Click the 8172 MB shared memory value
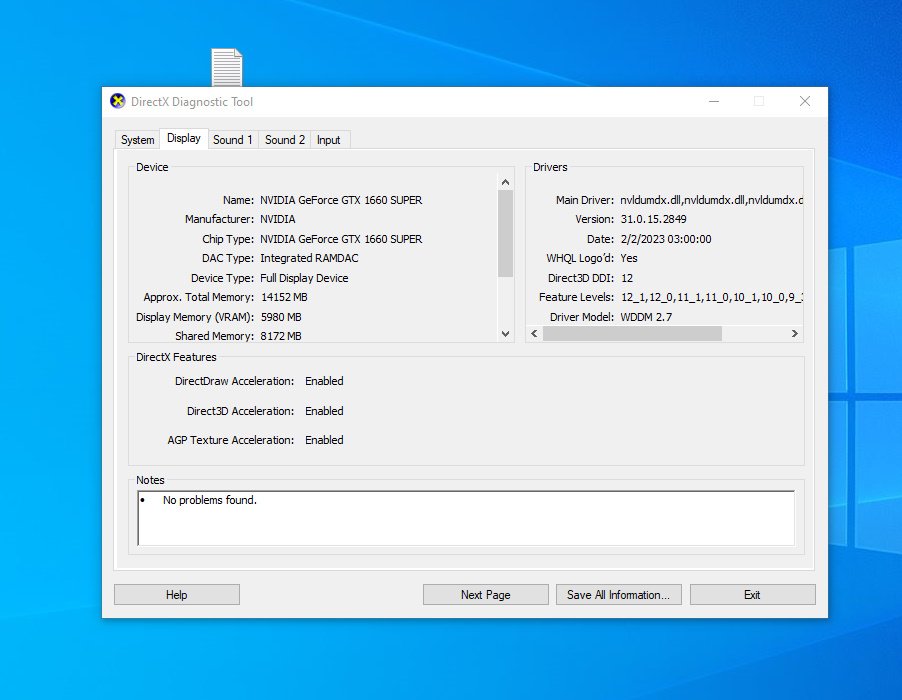902x700 pixels. pos(281,336)
